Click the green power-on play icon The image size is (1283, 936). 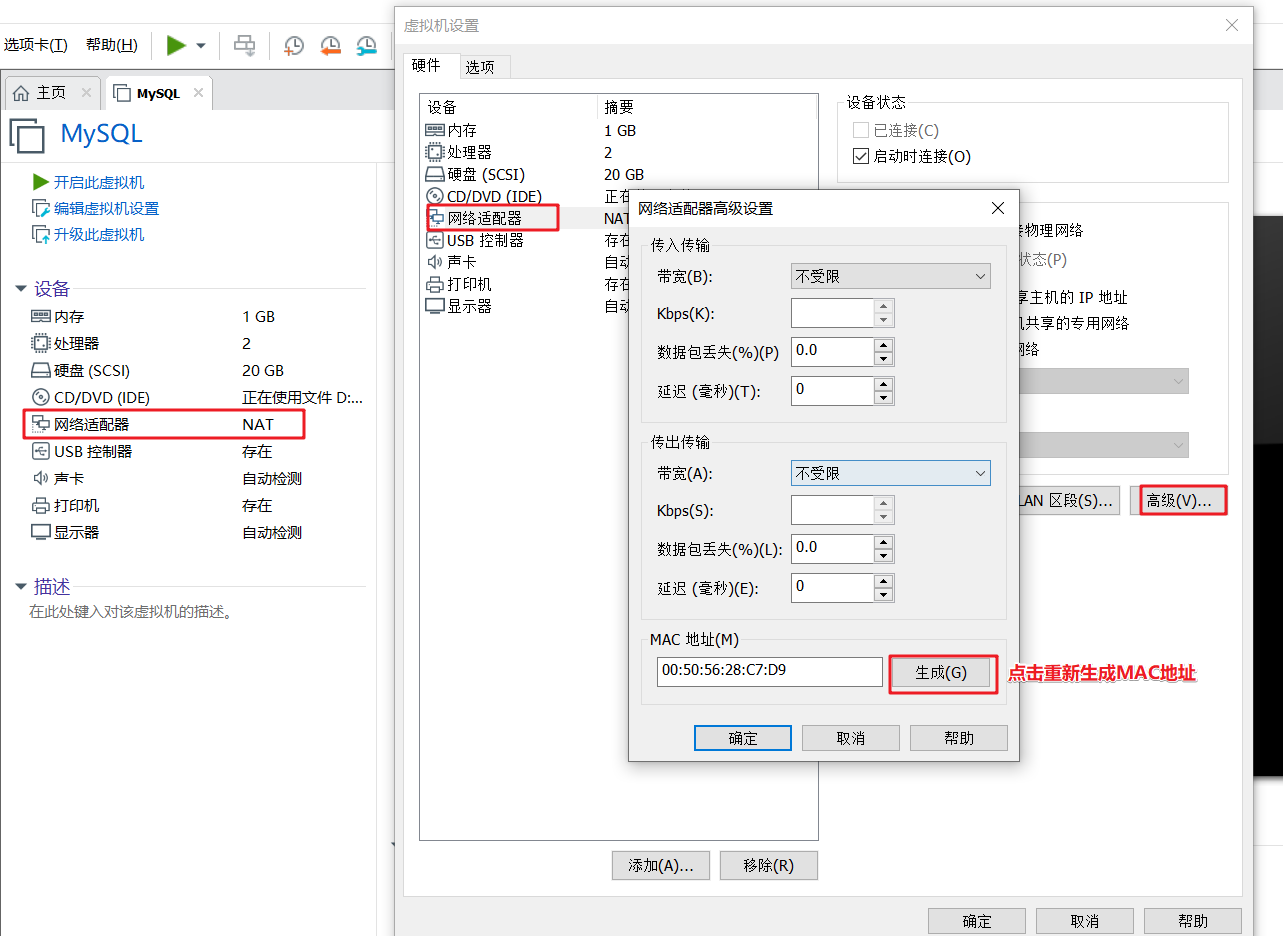176,45
